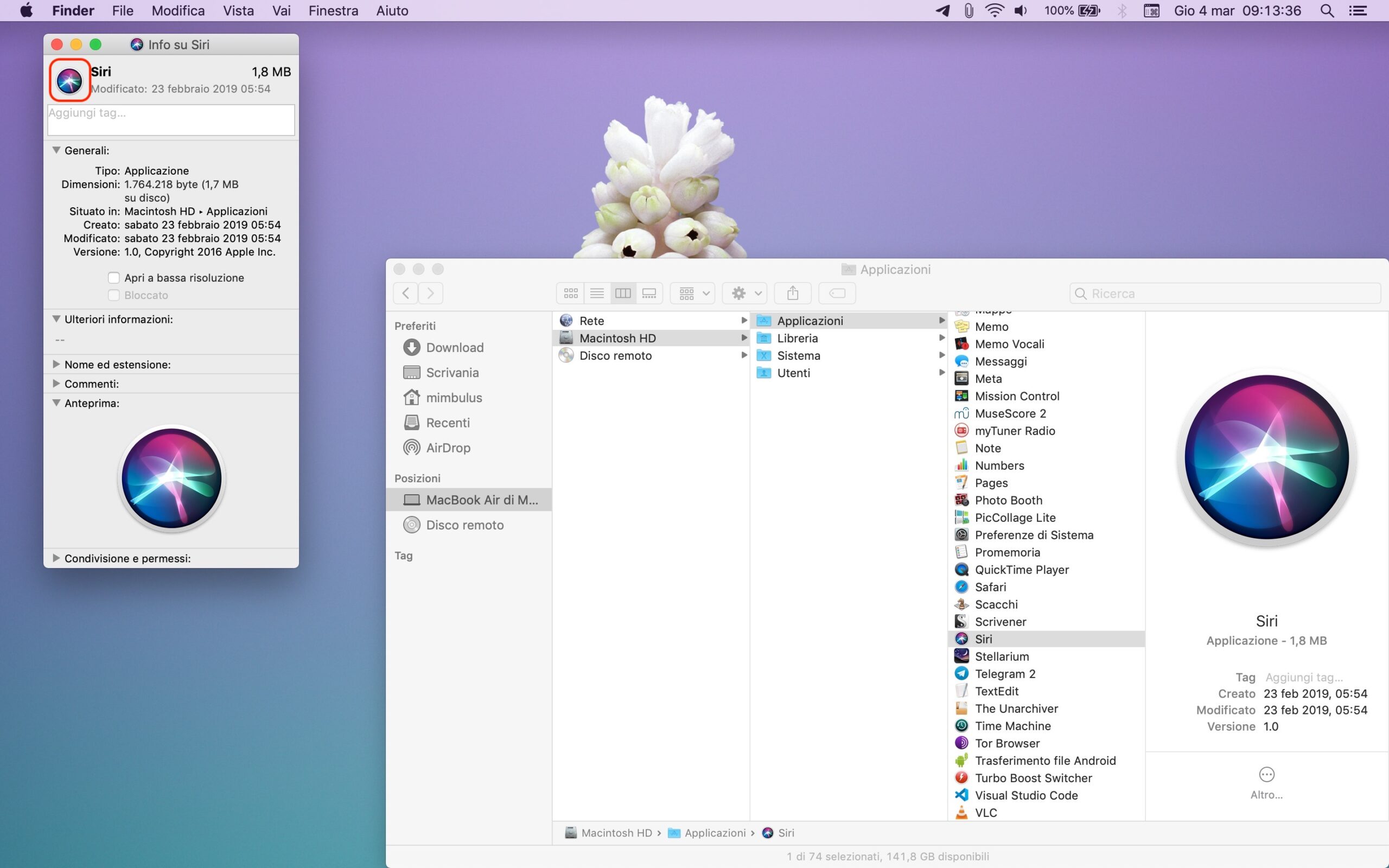The image size is (1389, 868).
Task: Switch Finder to icon view
Action: pyautogui.click(x=571, y=293)
